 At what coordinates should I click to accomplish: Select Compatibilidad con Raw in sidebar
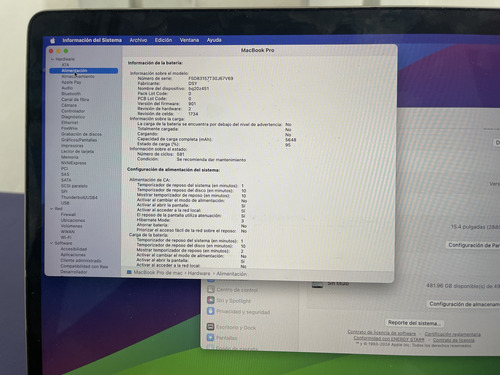coord(84,266)
